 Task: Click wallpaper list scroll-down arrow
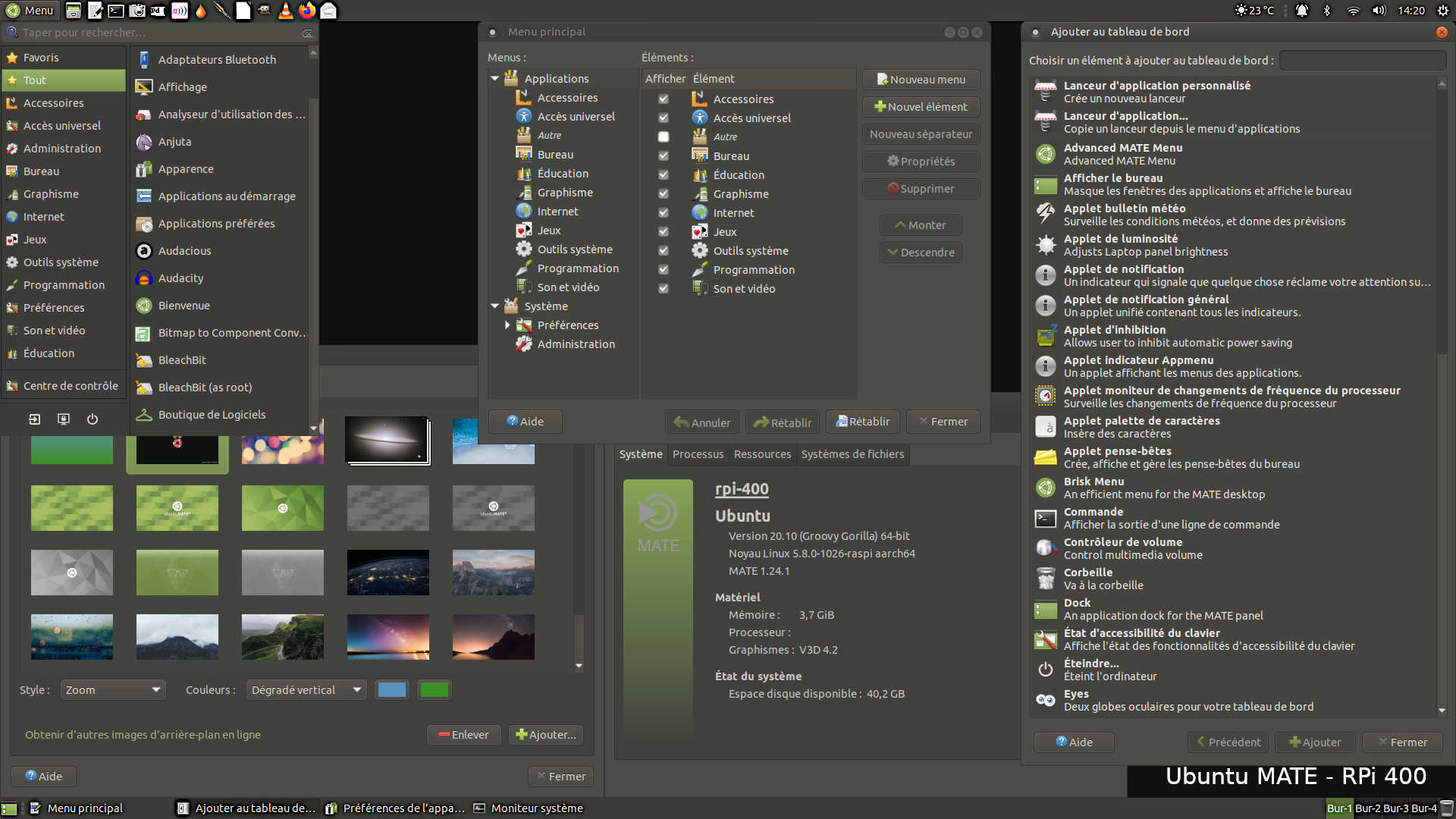[579, 667]
